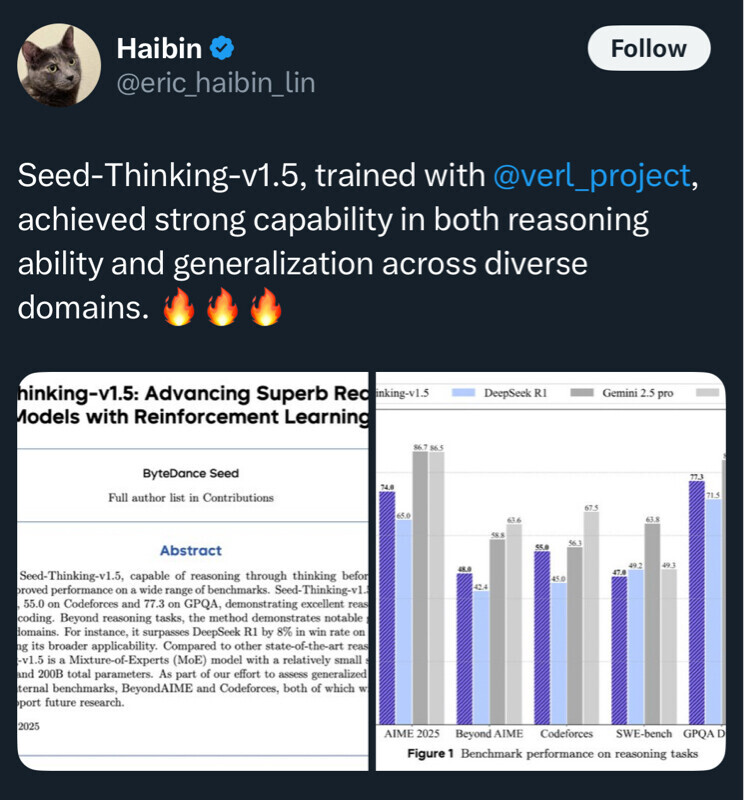
Task: Click the Abstract heading in the paper
Action: [x=191, y=550]
